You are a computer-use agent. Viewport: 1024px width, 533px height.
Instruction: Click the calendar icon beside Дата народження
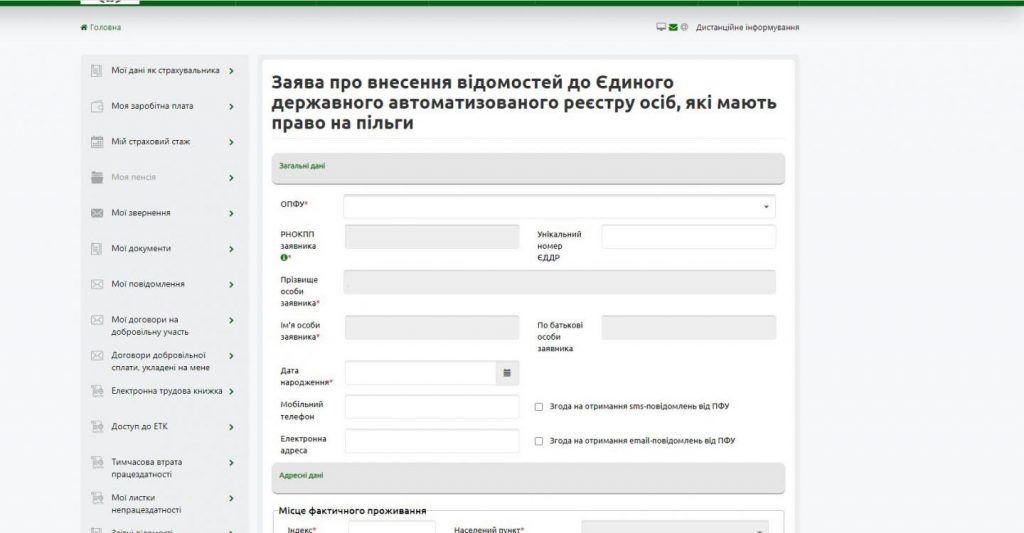pyautogui.click(x=507, y=373)
